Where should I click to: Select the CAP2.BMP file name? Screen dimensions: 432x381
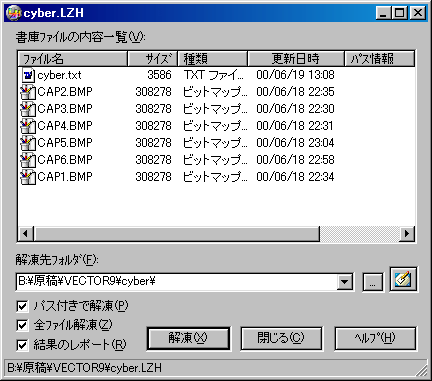[x=65, y=92]
